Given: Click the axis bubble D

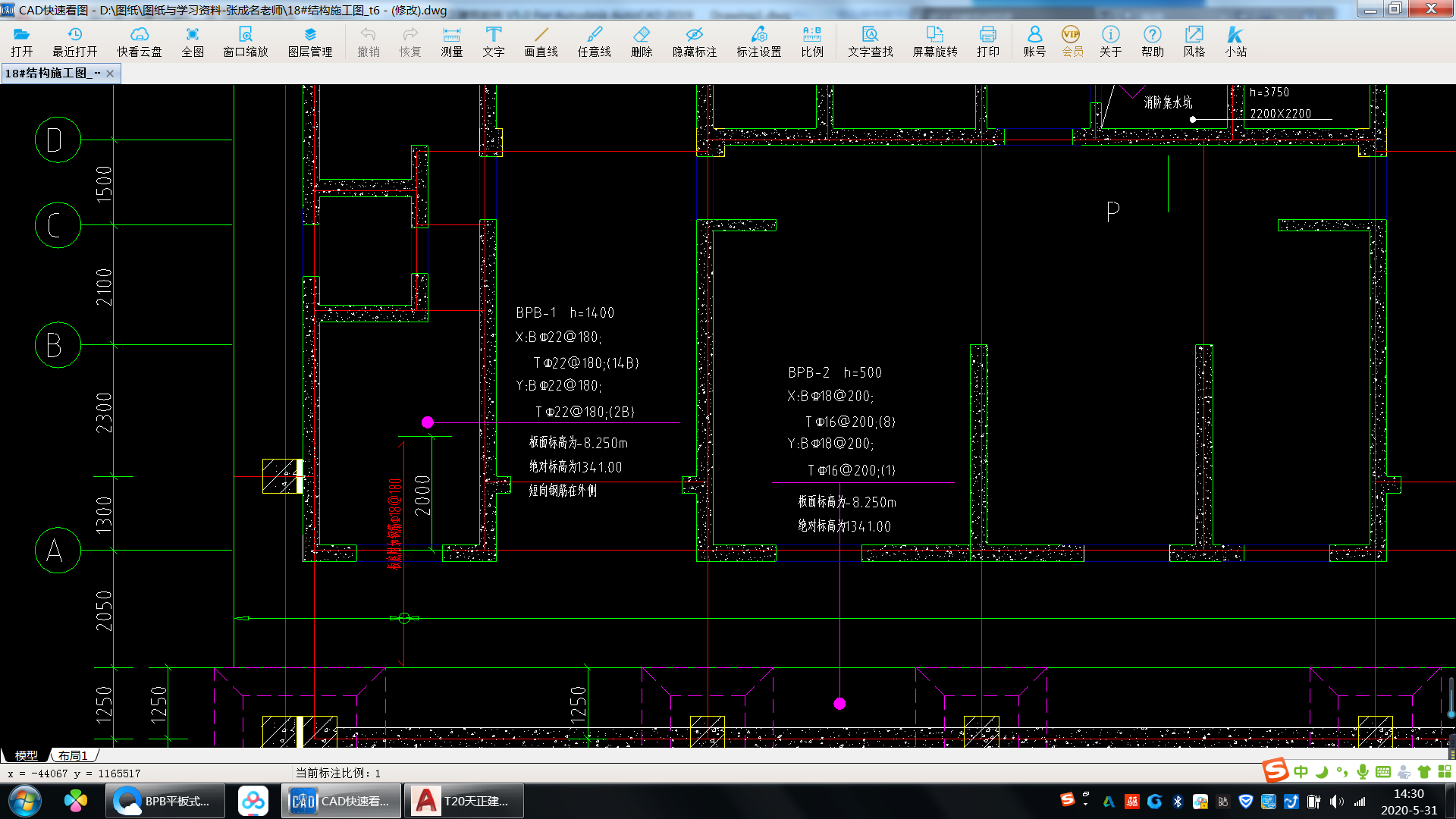Looking at the screenshot, I should click(58, 140).
